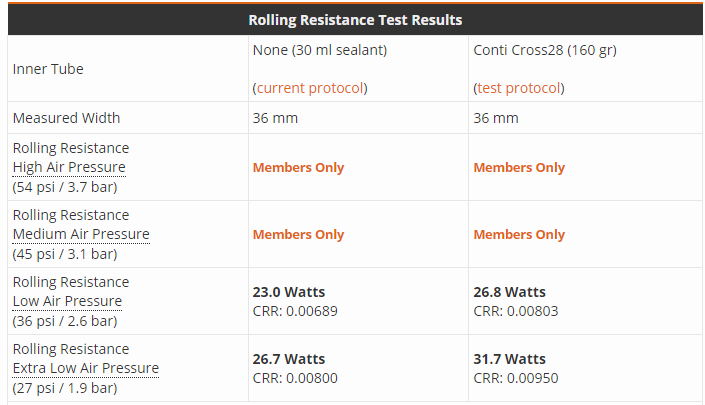
Task: Click Members Only for High Pressure, sealant column
Action: (x=298, y=168)
